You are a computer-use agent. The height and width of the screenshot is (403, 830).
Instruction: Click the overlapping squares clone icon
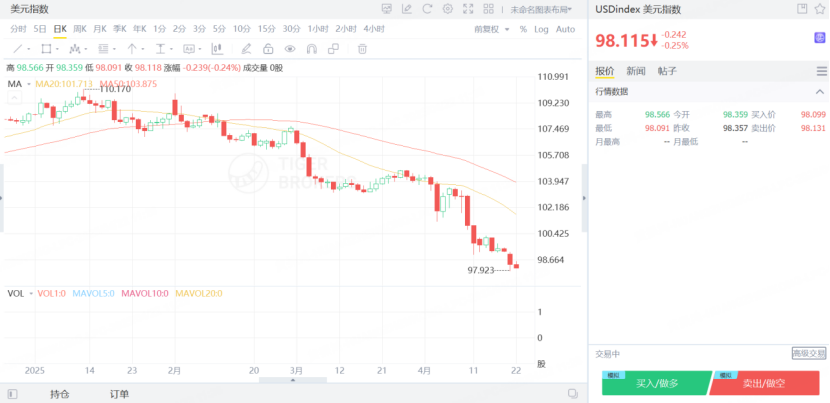click(333, 49)
